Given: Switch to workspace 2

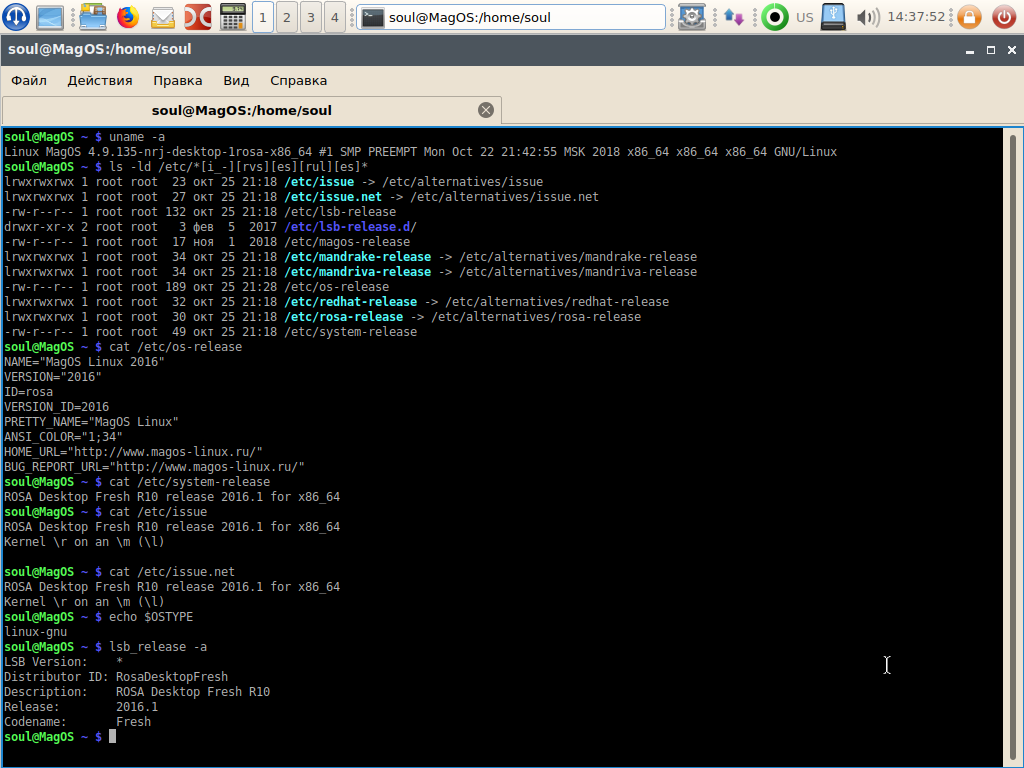Looking at the screenshot, I should (287, 18).
